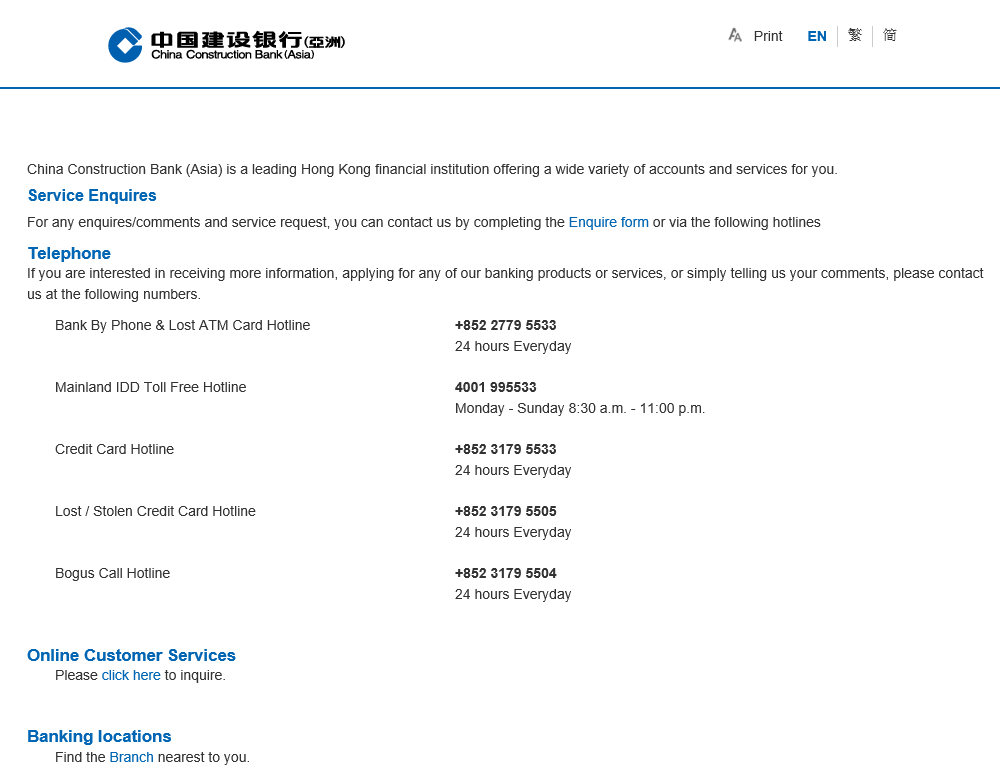Click the Service Enquires heading
The width and height of the screenshot is (1000, 784).
(x=92, y=195)
